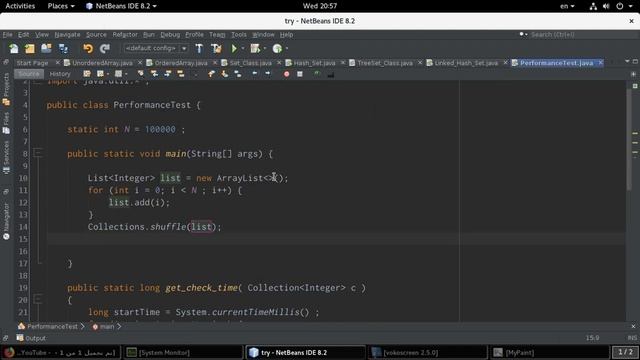Screen dimensions: 640x360
Task: Click the Clean and Build Project icon
Action: 216,49
